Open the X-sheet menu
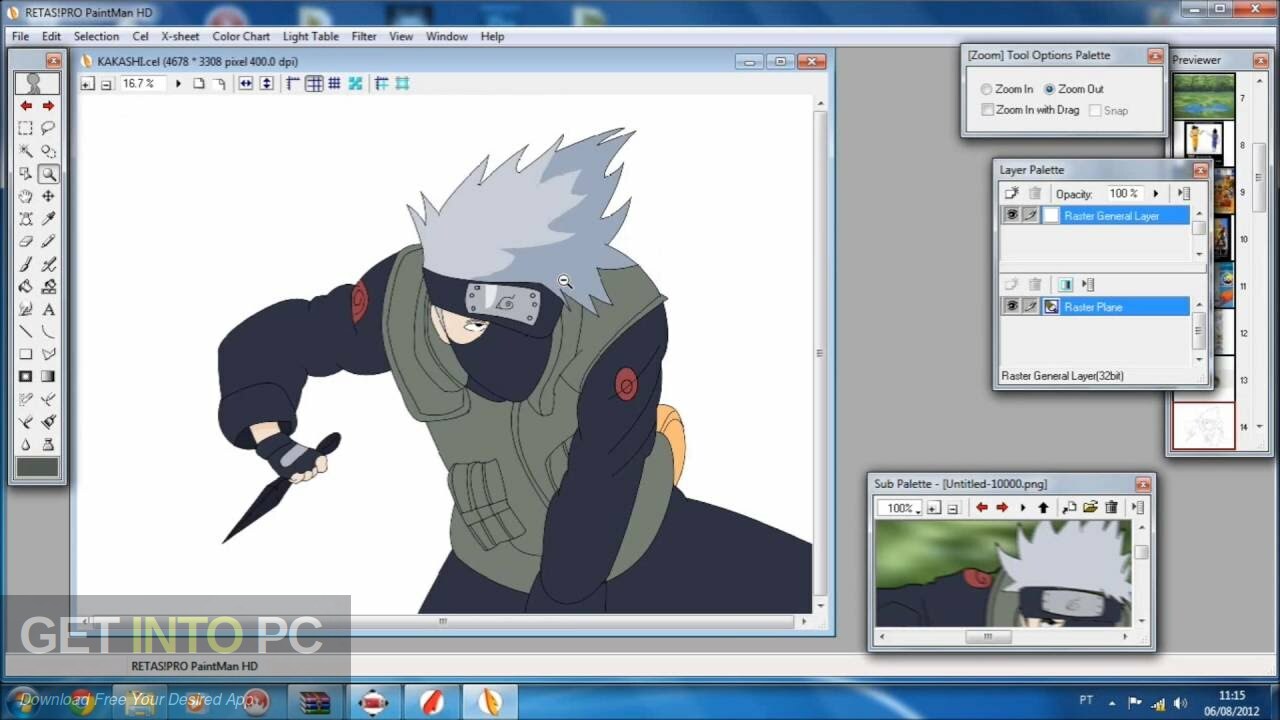The height and width of the screenshot is (720, 1280). (x=180, y=36)
